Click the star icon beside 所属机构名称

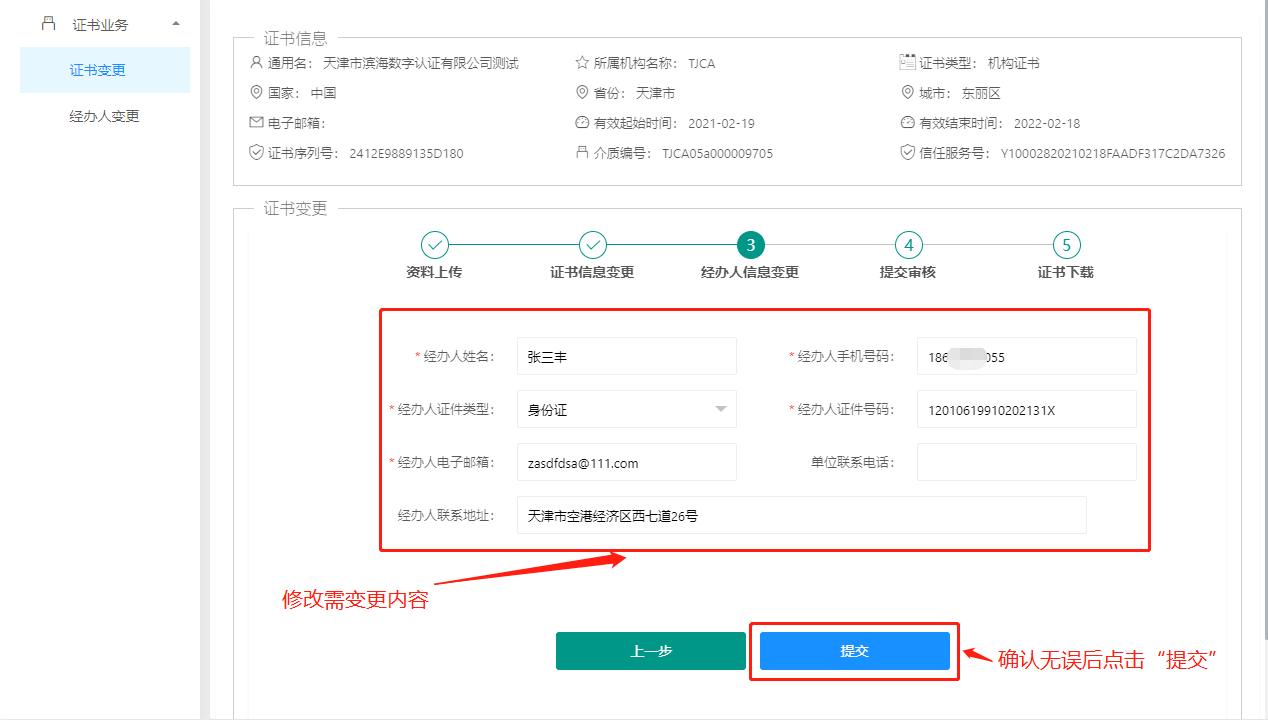[x=582, y=63]
